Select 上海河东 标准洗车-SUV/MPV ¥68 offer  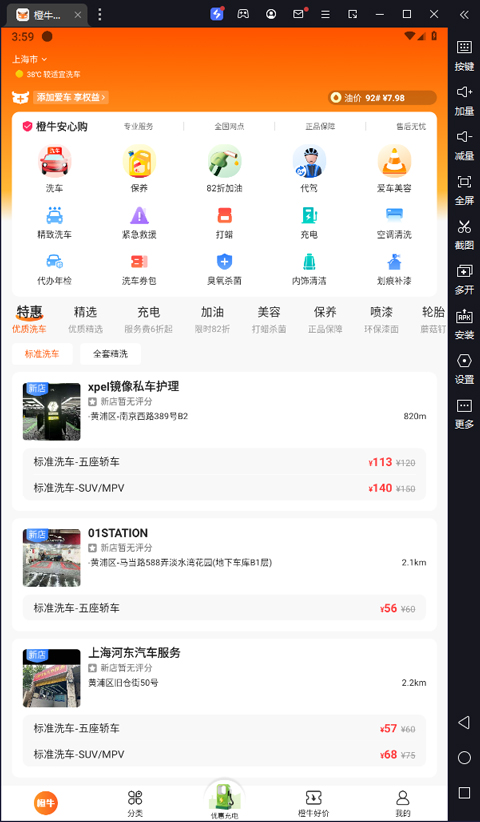click(224, 754)
